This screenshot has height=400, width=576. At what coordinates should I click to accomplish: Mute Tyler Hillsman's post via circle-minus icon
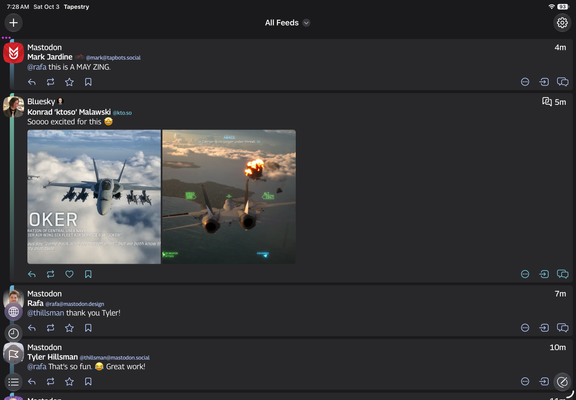pos(525,382)
